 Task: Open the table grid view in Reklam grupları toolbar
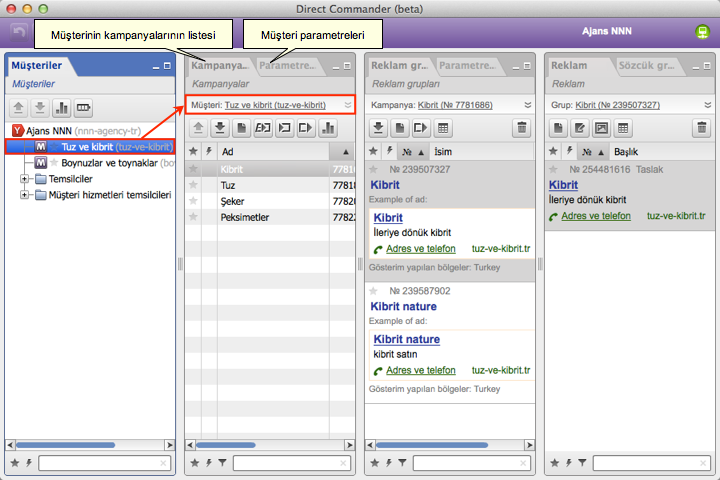pyautogui.click(x=443, y=128)
